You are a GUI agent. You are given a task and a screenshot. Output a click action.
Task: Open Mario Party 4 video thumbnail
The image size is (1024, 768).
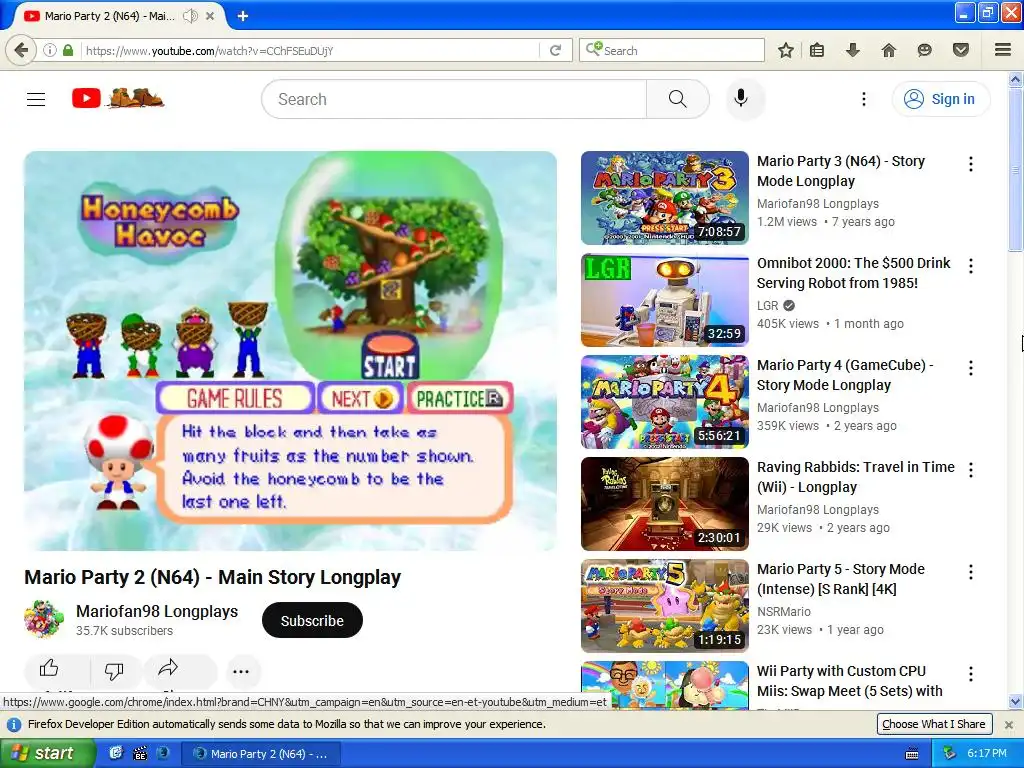coord(665,402)
